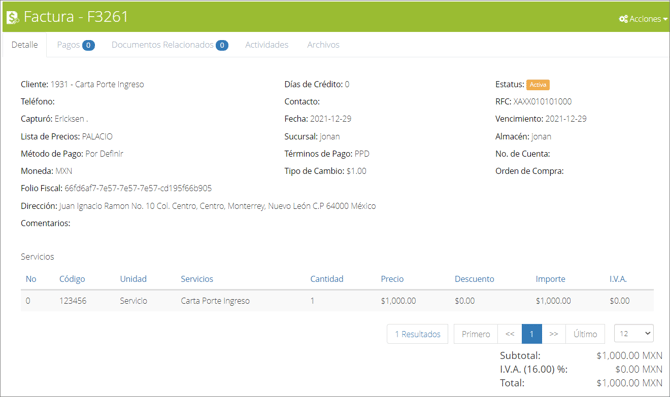
Task: Switch to the Pagos tab
Action: [76, 45]
